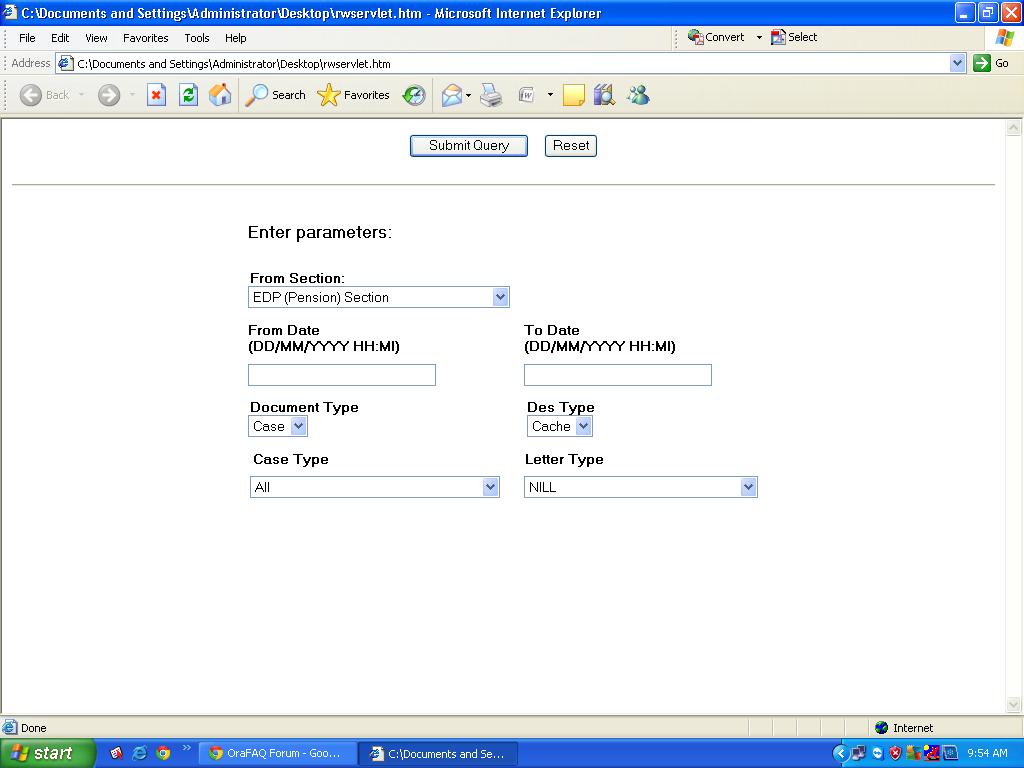
Task: Click the From Date input field
Action: (342, 375)
